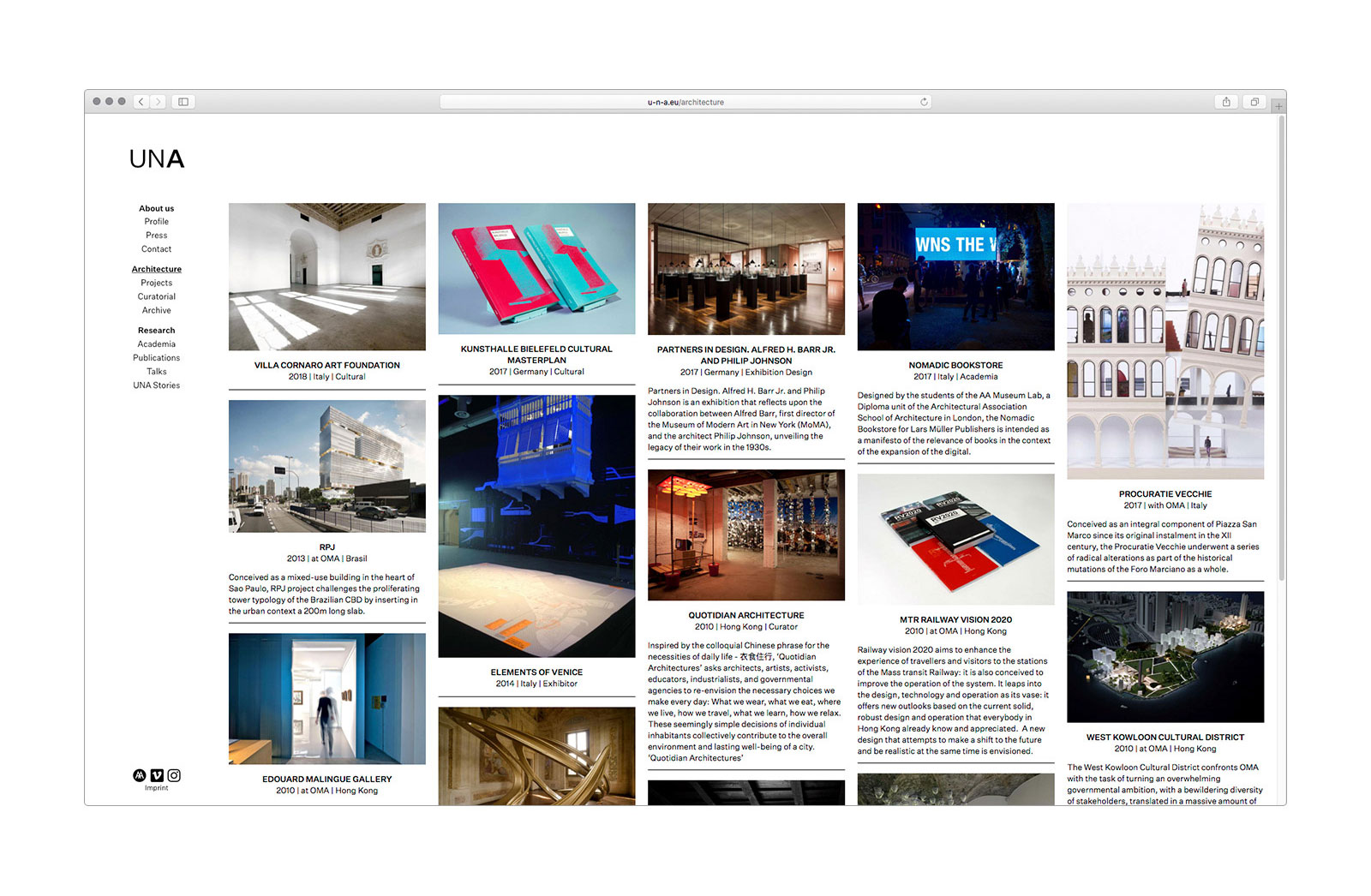Click the Nomadic Bookstore night photo

tap(956, 277)
